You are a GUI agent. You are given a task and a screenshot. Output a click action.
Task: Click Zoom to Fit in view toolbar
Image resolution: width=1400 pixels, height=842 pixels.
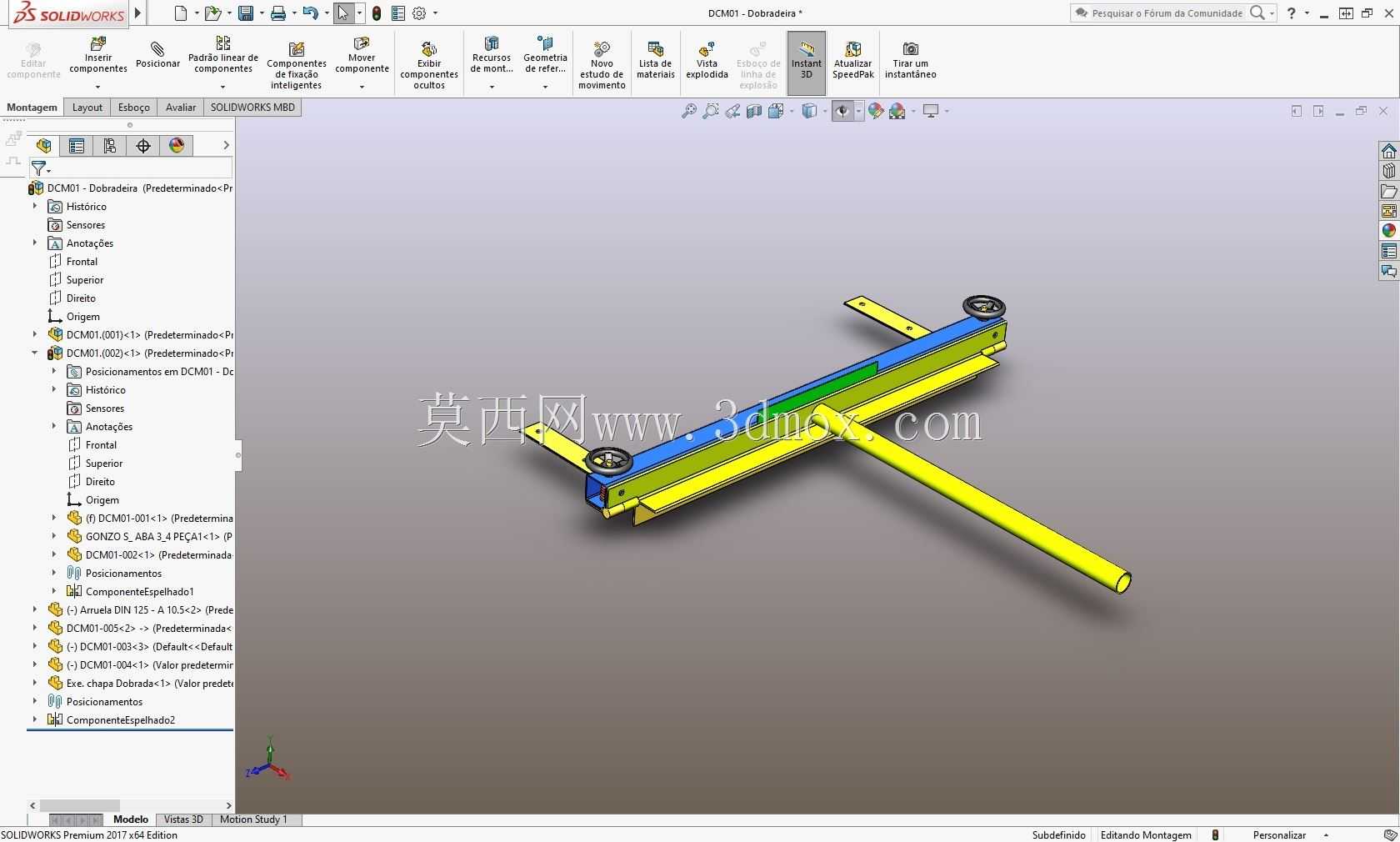[x=689, y=111]
